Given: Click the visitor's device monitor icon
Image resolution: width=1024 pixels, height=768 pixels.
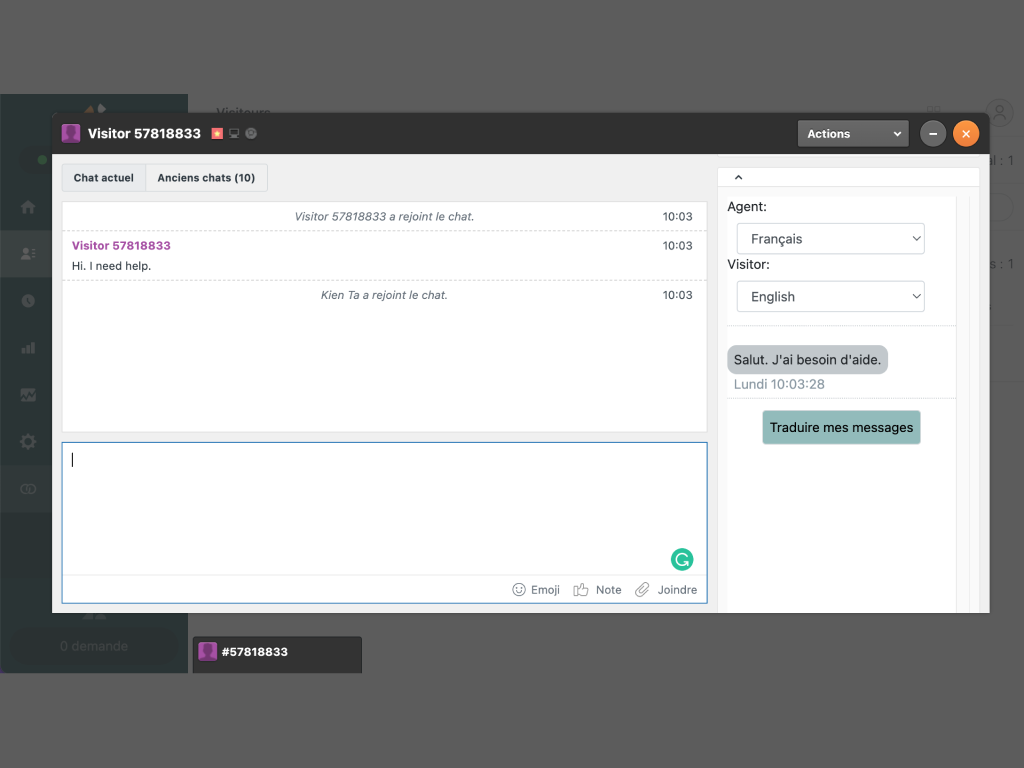Looking at the screenshot, I should pos(234,131).
